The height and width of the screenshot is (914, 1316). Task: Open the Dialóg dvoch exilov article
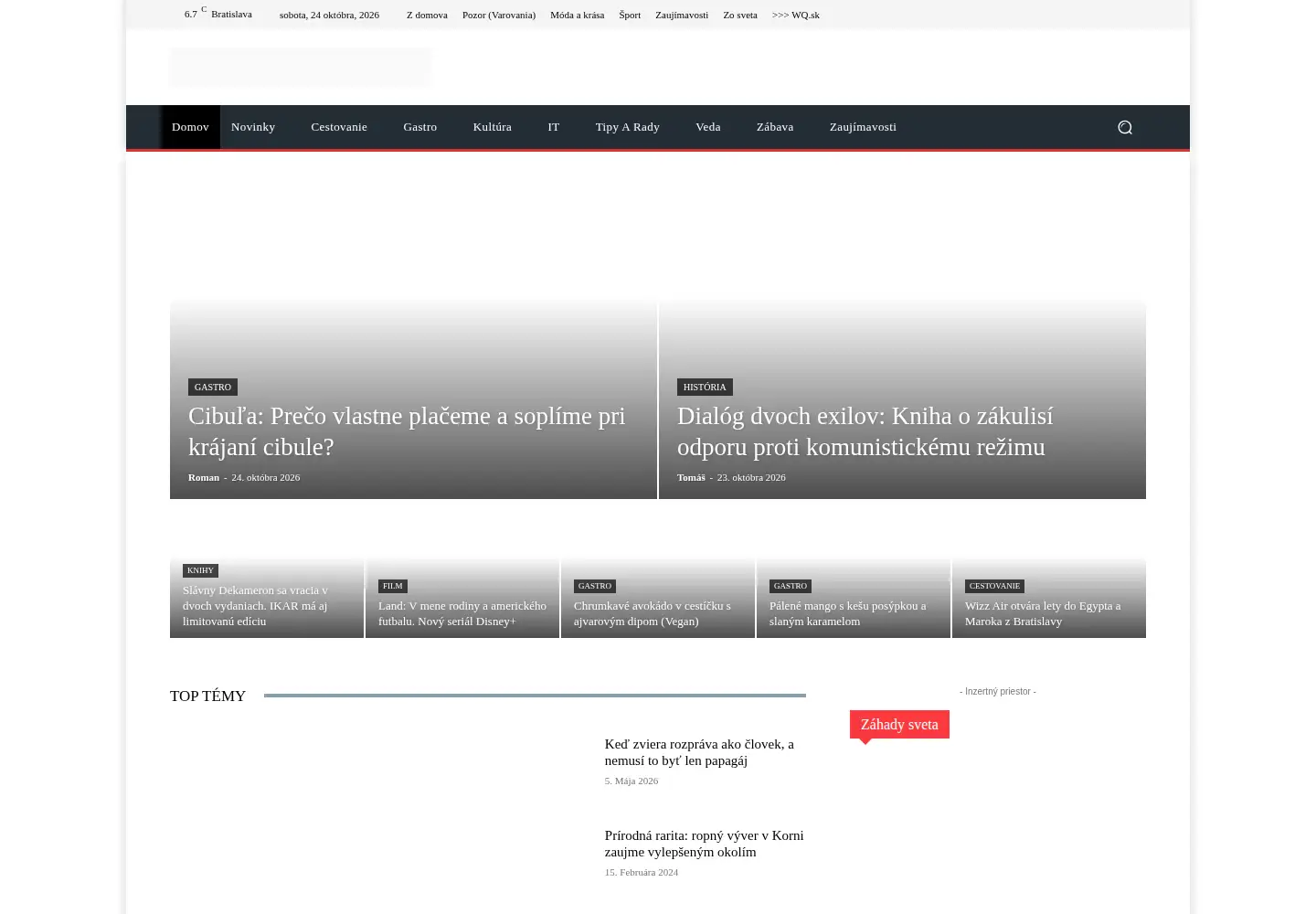click(865, 431)
